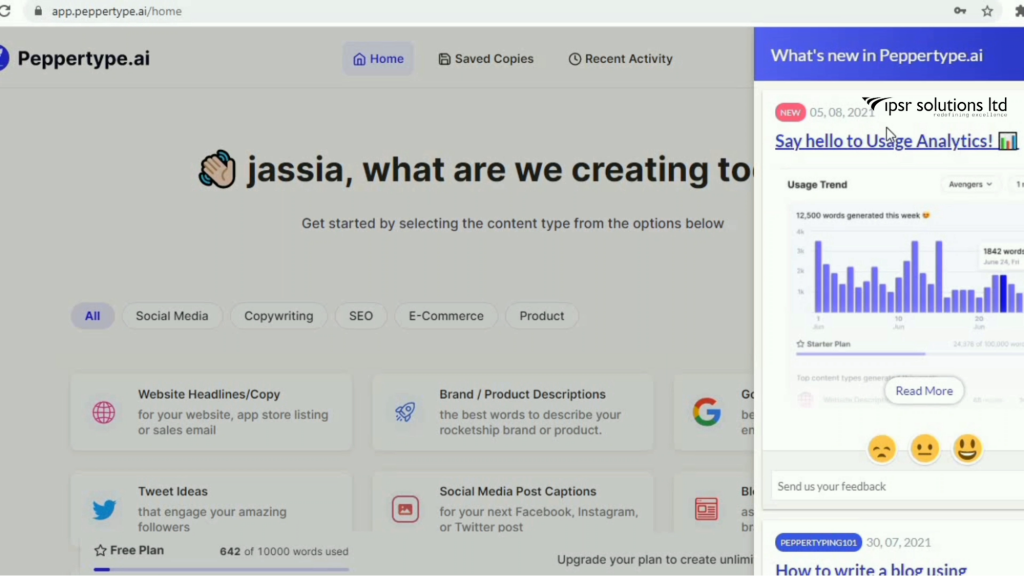Open the Brand / Product Descriptions card
The height and width of the screenshot is (576, 1024).
coord(513,412)
